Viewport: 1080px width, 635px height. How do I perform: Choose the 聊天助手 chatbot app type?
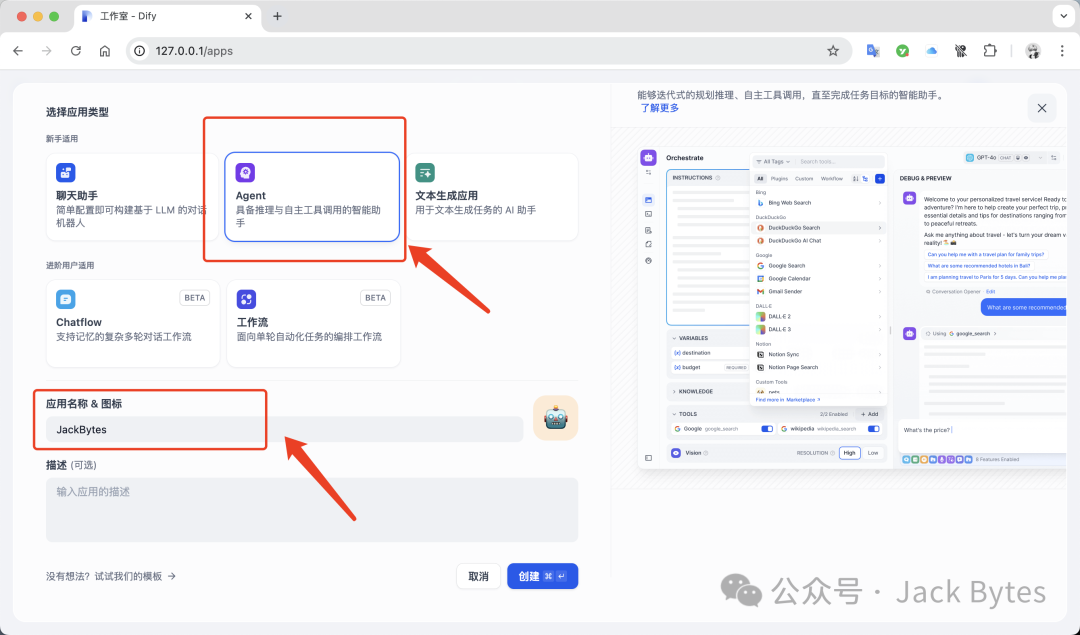[x=132, y=197]
